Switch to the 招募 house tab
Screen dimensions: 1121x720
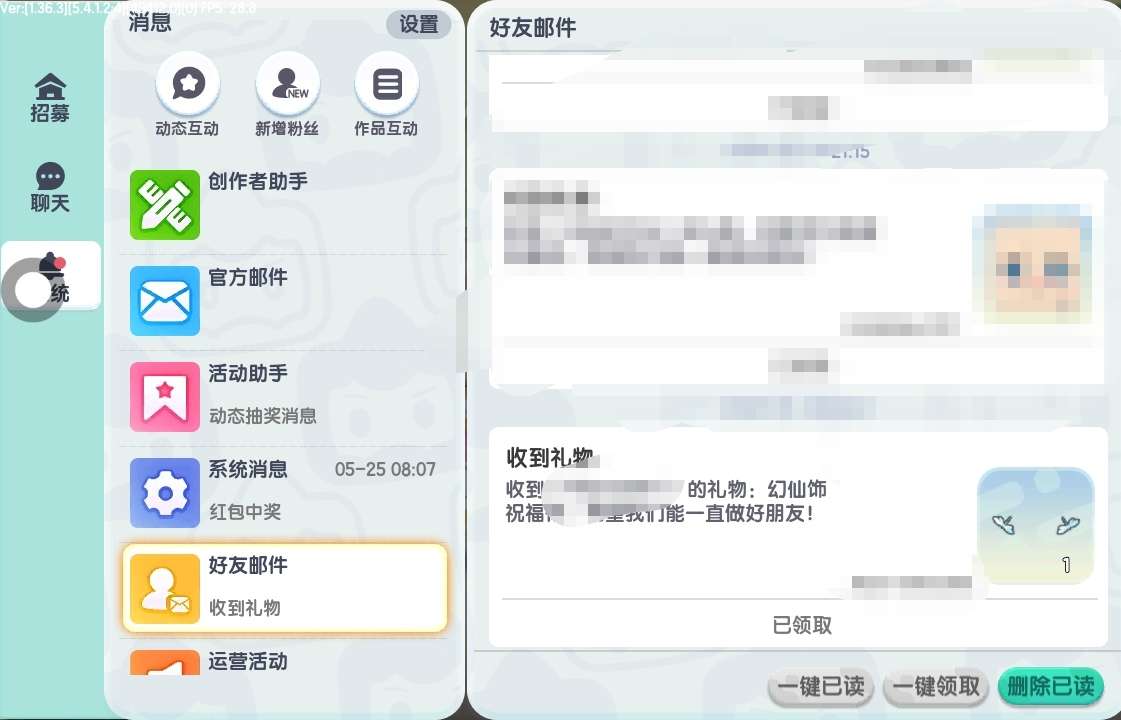pyautogui.click(x=50, y=98)
